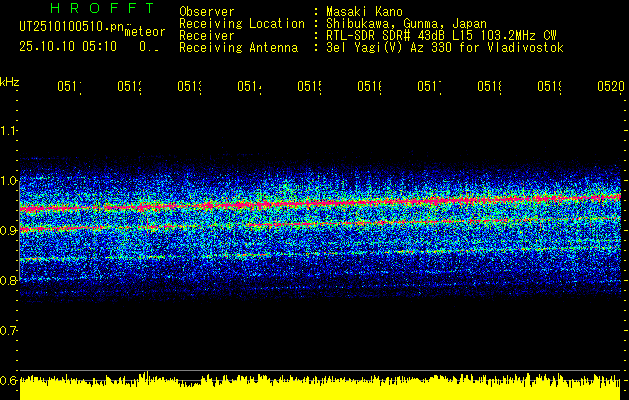Click the 0515 time marker

click(310, 87)
